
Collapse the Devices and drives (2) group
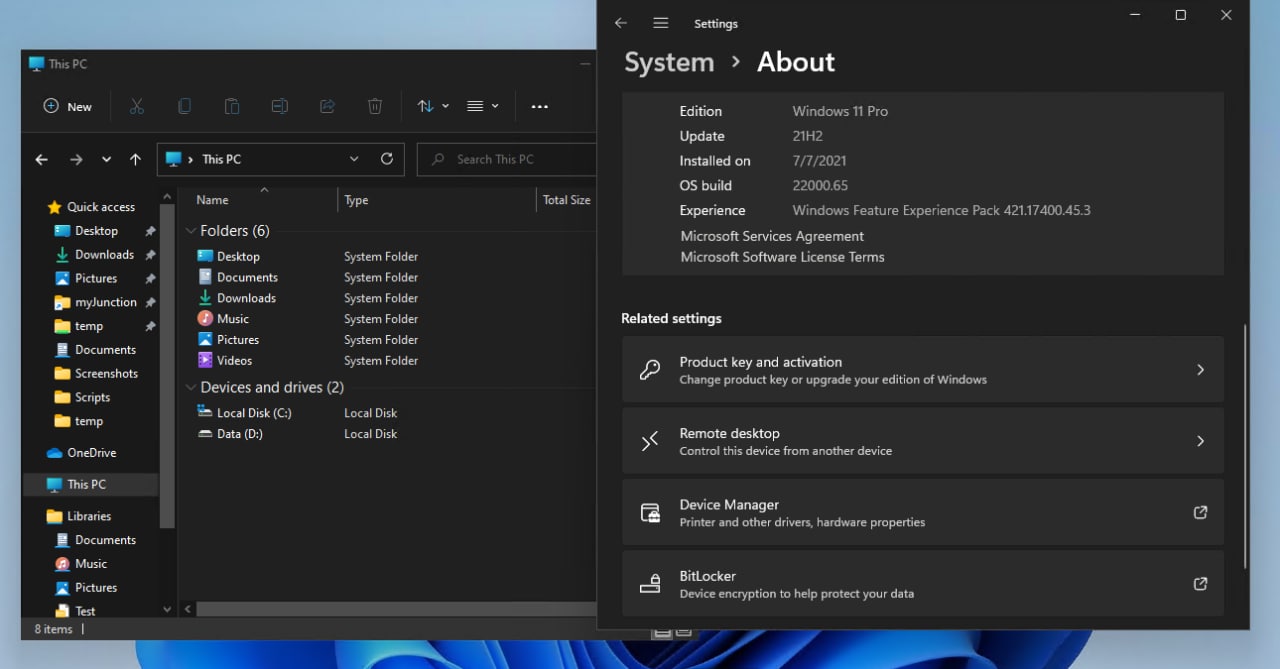coord(190,388)
